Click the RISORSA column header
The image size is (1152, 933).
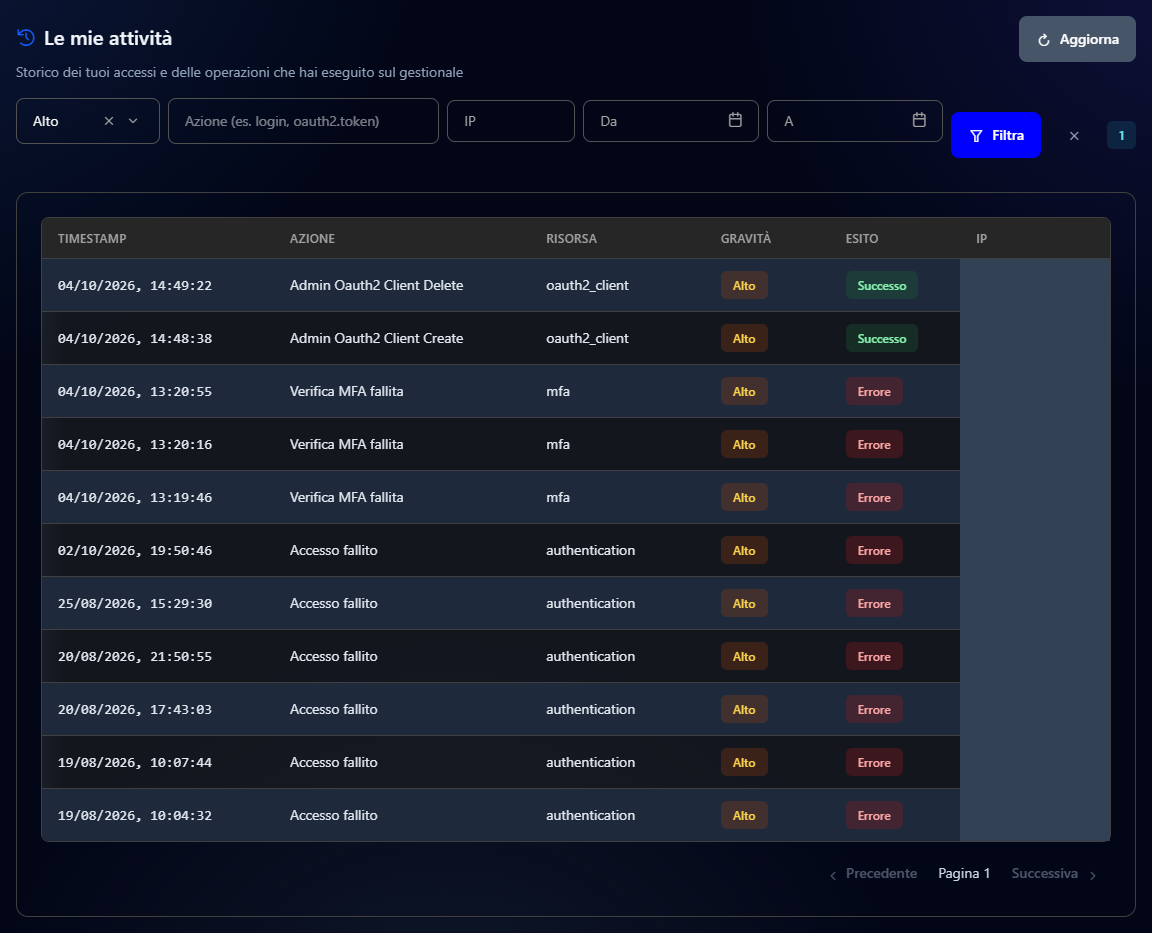click(571, 239)
